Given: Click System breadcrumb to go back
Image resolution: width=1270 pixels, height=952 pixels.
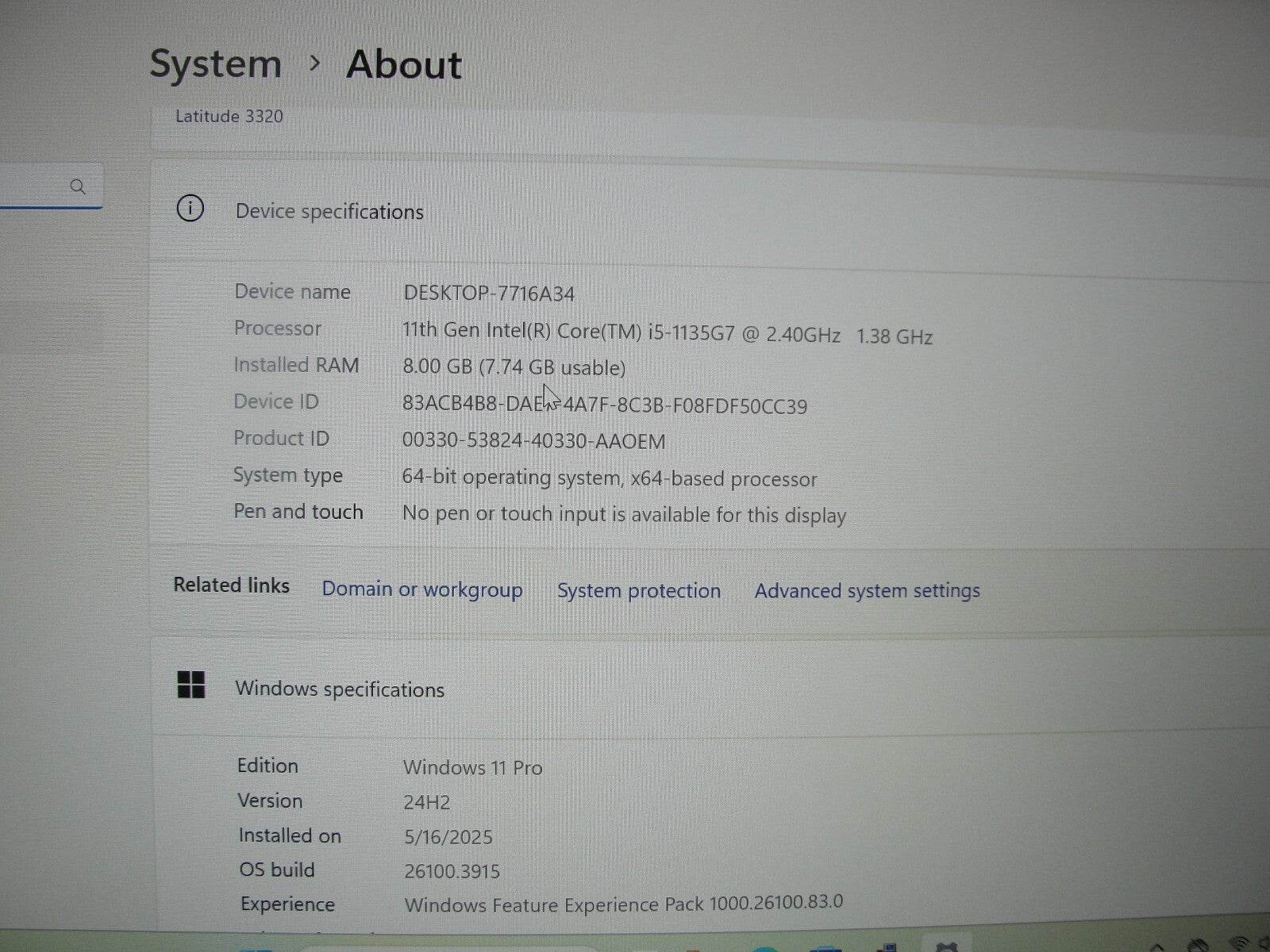Looking at the screenshot, I should coord(215,63).
